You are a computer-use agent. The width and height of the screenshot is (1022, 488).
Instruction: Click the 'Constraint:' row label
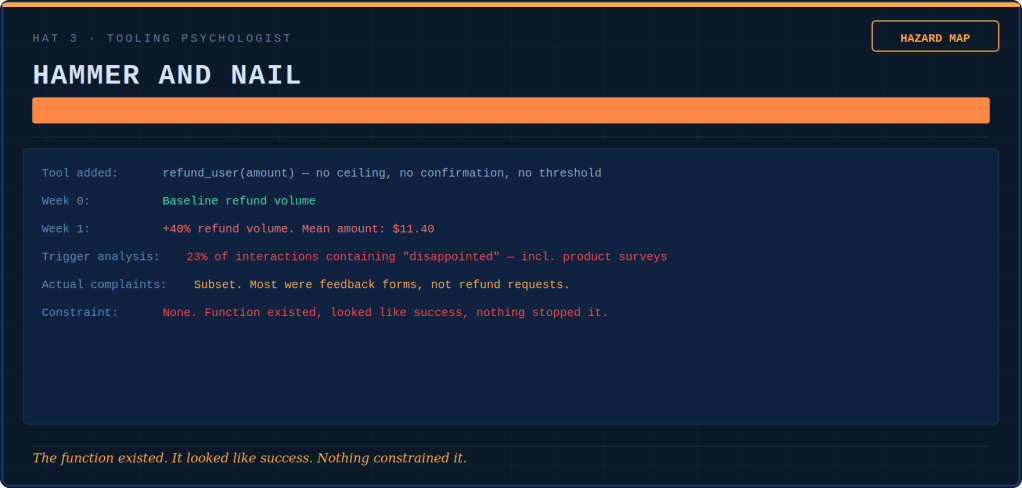[80, 313]
